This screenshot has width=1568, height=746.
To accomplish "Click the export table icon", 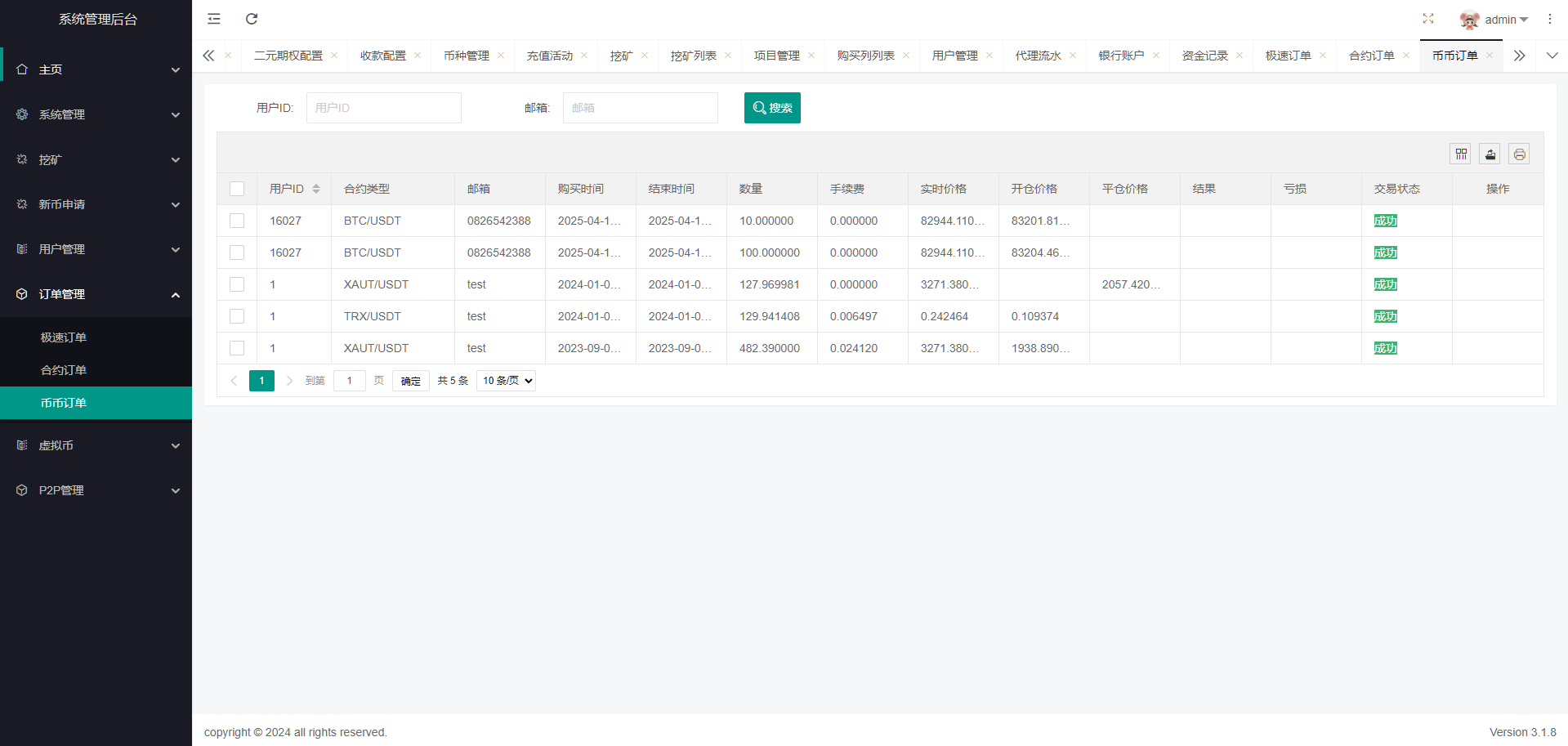I will (1490, 154).
